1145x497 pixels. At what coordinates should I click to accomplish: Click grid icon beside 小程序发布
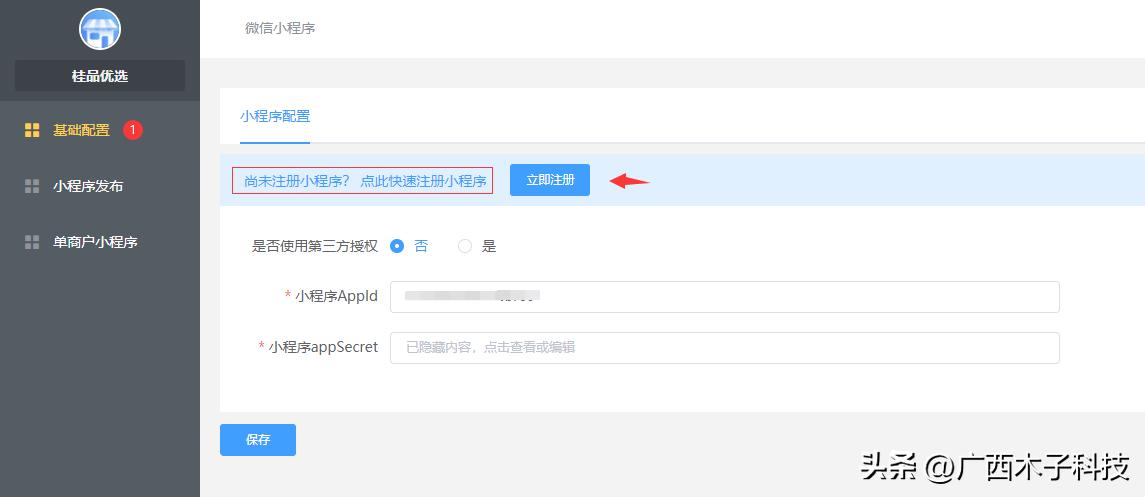coord(32,186)
